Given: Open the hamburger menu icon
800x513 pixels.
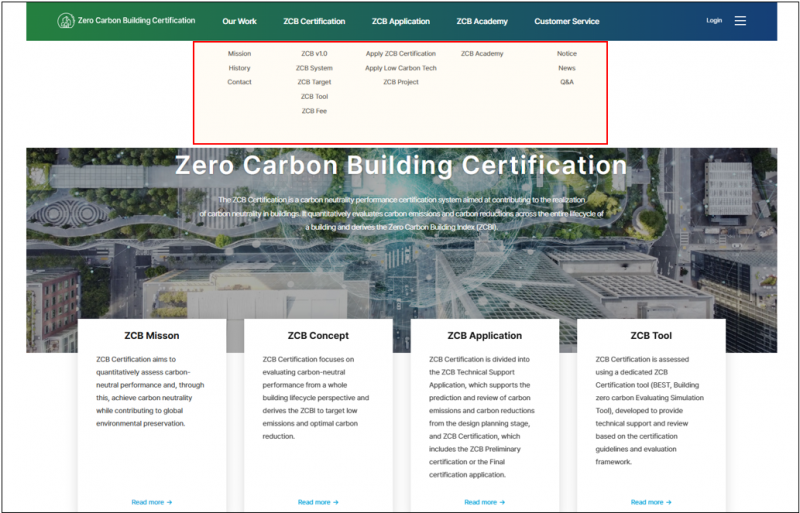Looking at the screenshot, I should [740, 21].
